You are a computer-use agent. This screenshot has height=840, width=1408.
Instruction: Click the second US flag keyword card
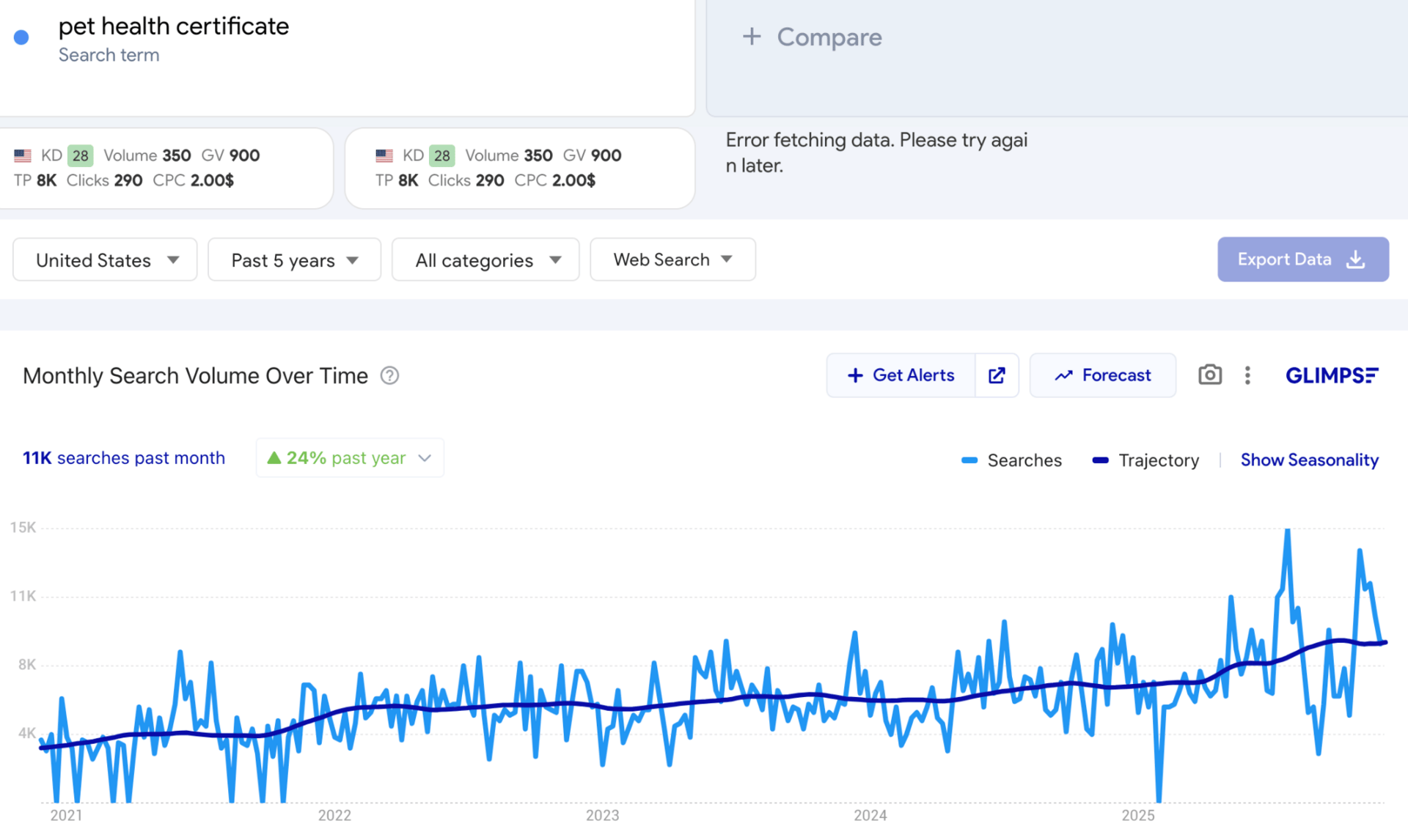point(519,168)
